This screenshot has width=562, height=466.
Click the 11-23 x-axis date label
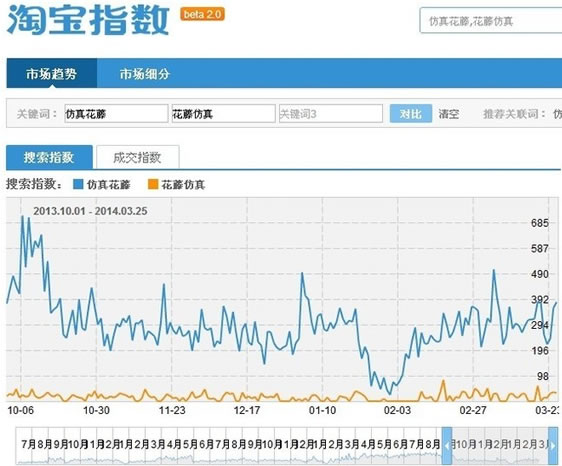pos(172,410)
